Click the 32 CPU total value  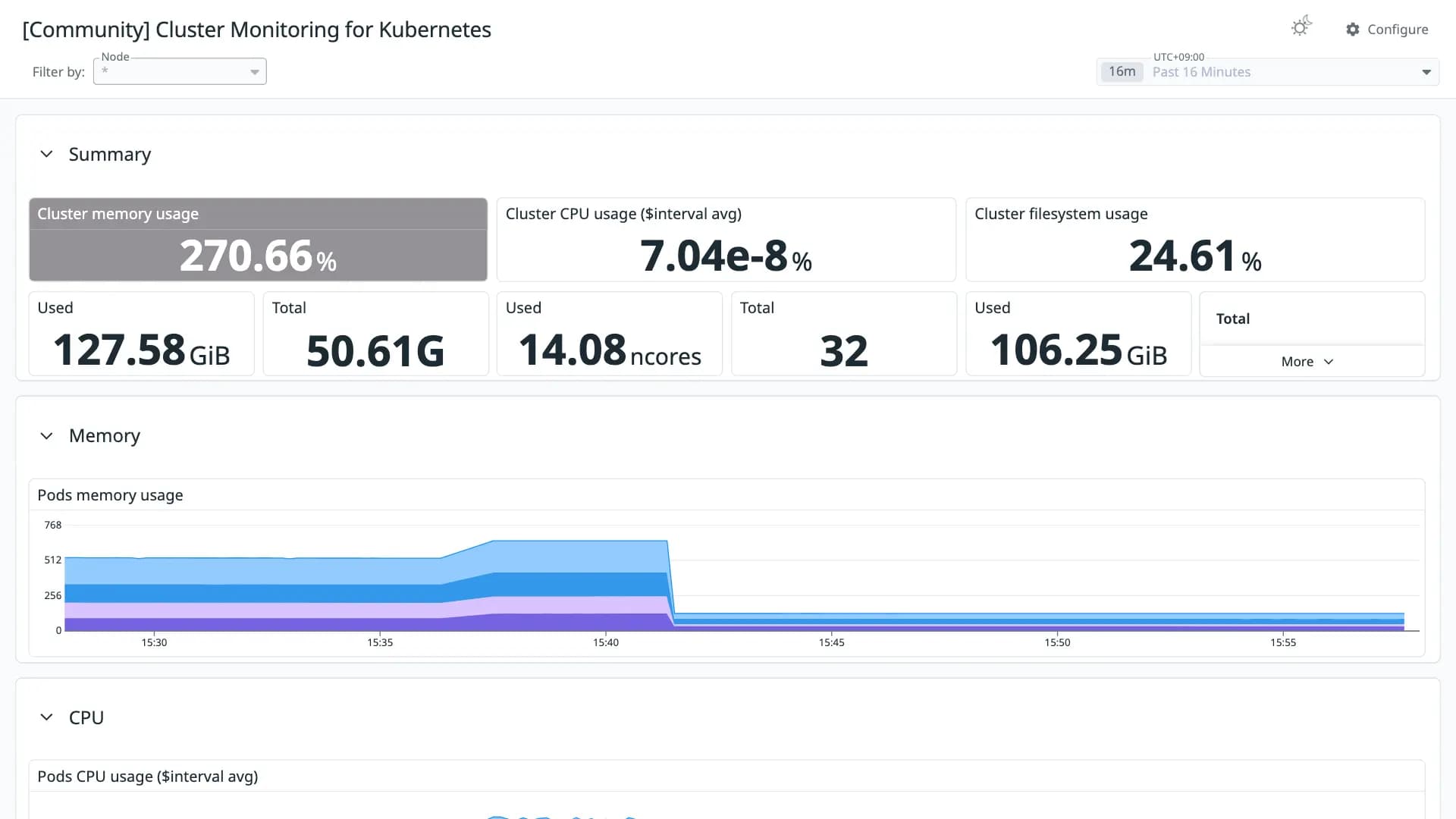[x=844, y=350]
